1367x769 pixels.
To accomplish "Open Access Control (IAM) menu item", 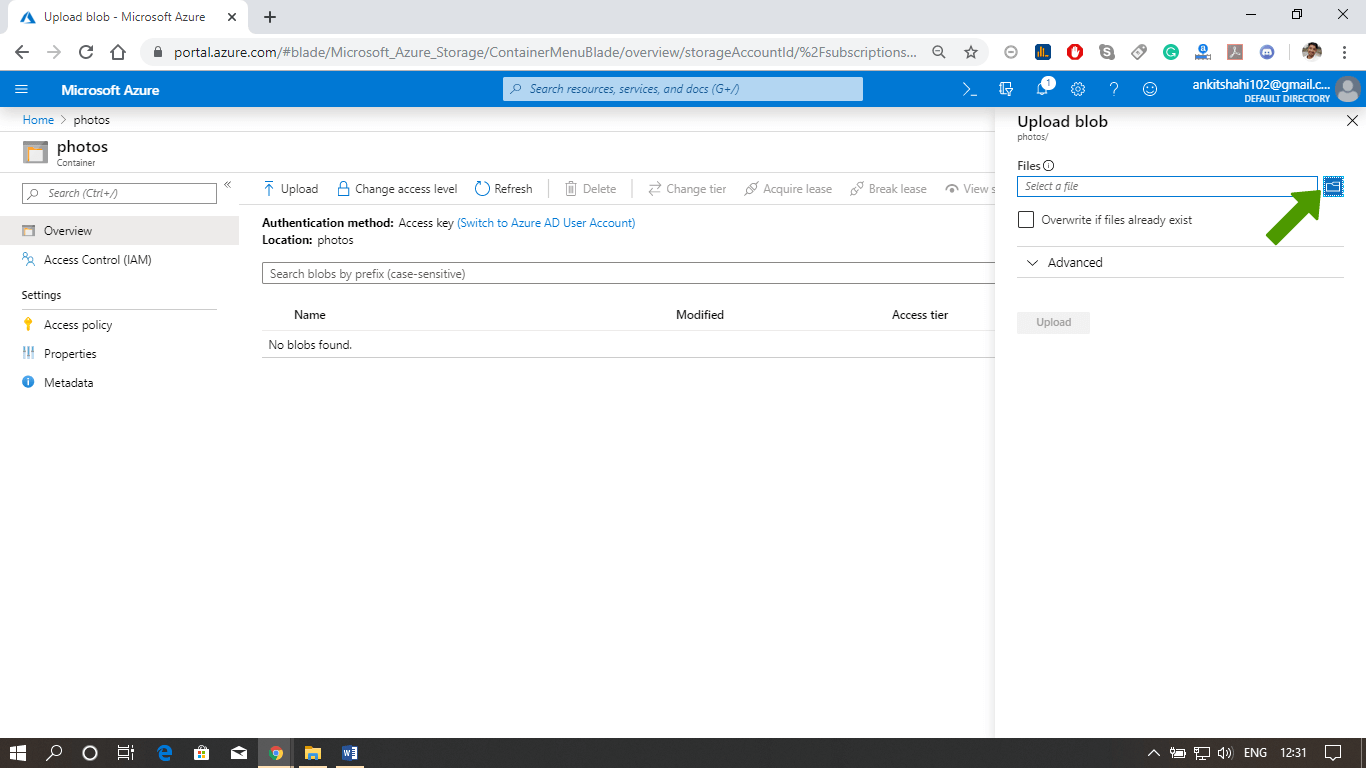I will (x=97, y=260).
